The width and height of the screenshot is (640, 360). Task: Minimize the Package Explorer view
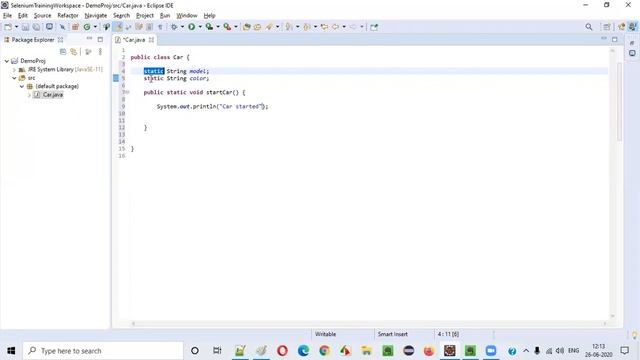click(89, 39)
